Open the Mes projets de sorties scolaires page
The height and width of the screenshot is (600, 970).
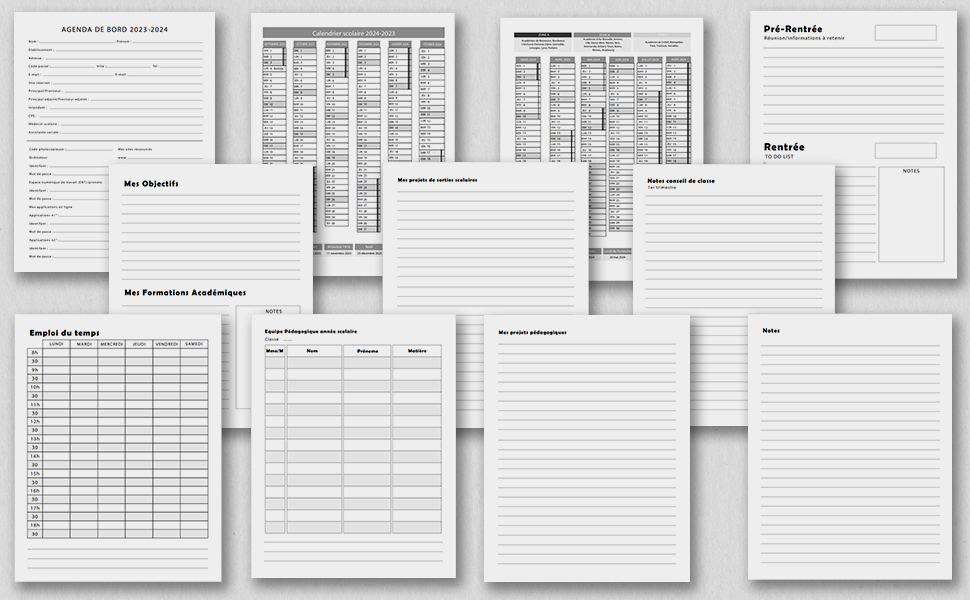[x=437, y=180]
